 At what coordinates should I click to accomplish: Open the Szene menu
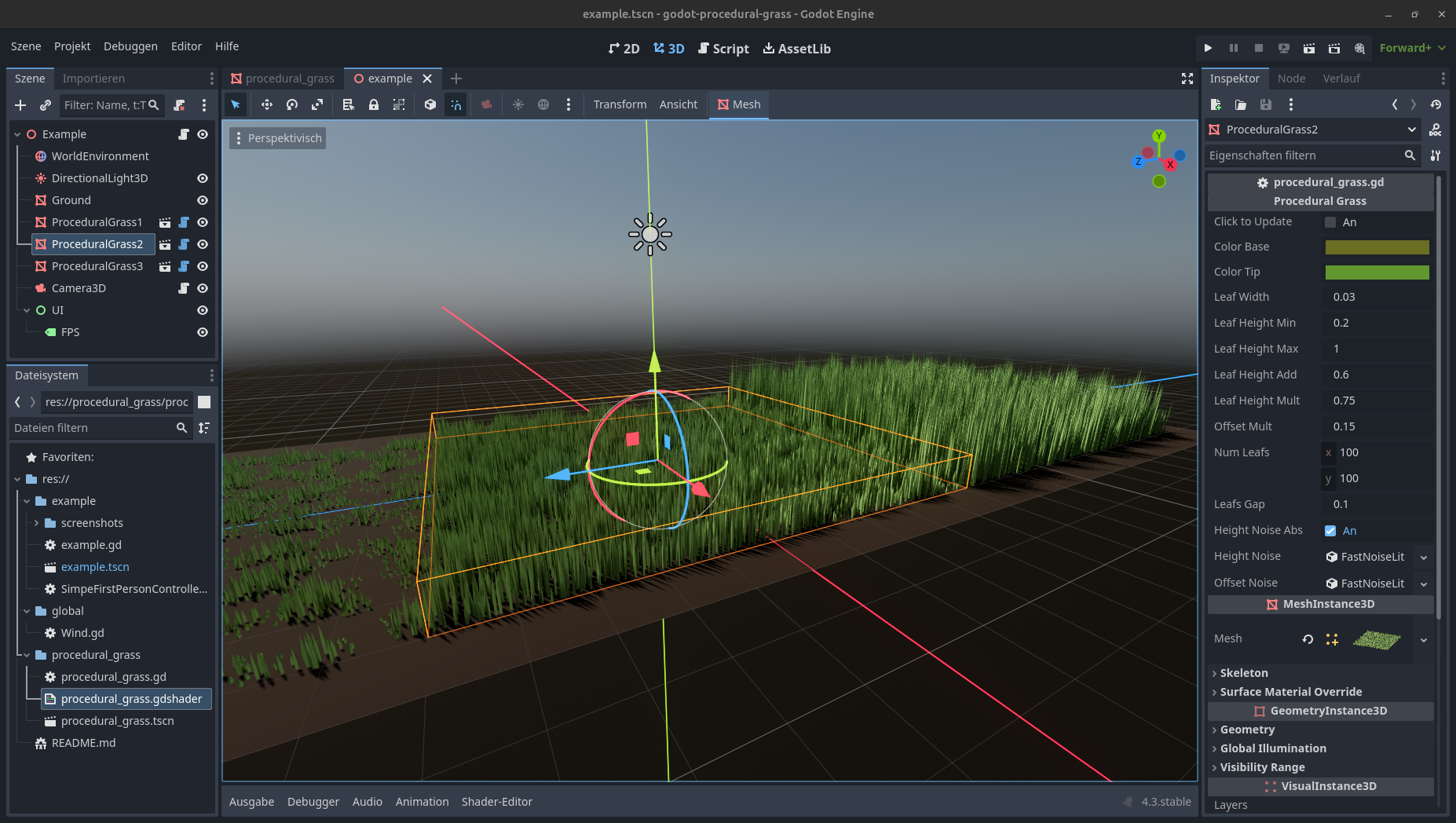point(26,46)
